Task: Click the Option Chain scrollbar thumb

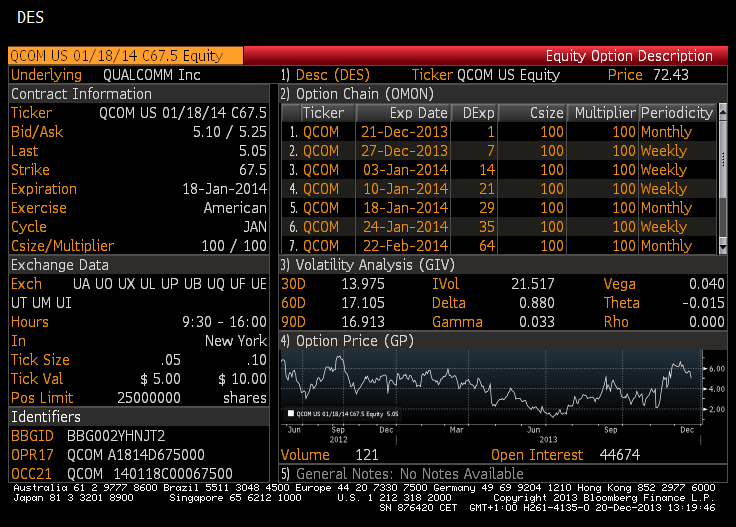Action: pos(722,159)
